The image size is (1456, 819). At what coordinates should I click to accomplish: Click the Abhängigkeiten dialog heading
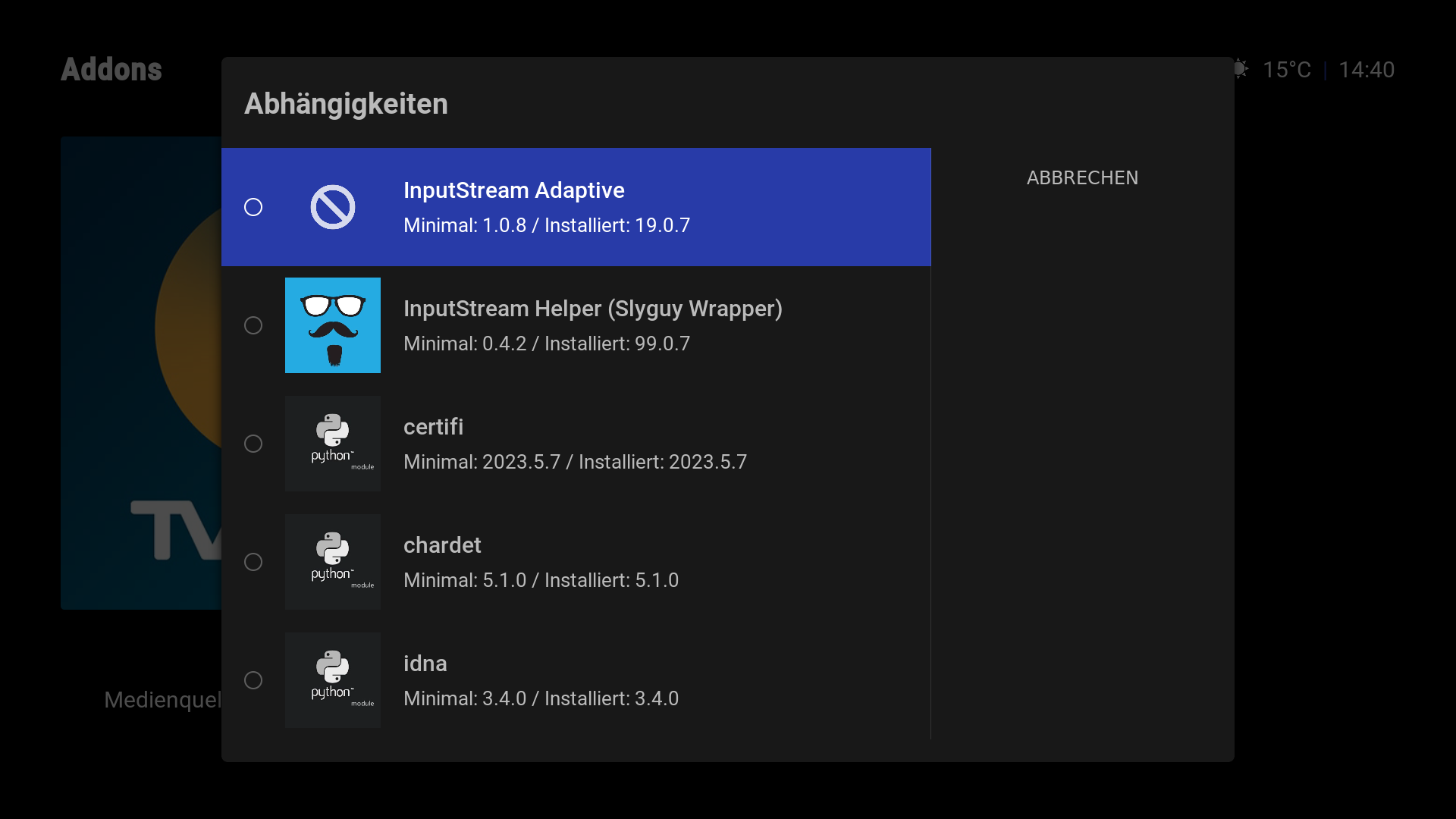(346, 104)
